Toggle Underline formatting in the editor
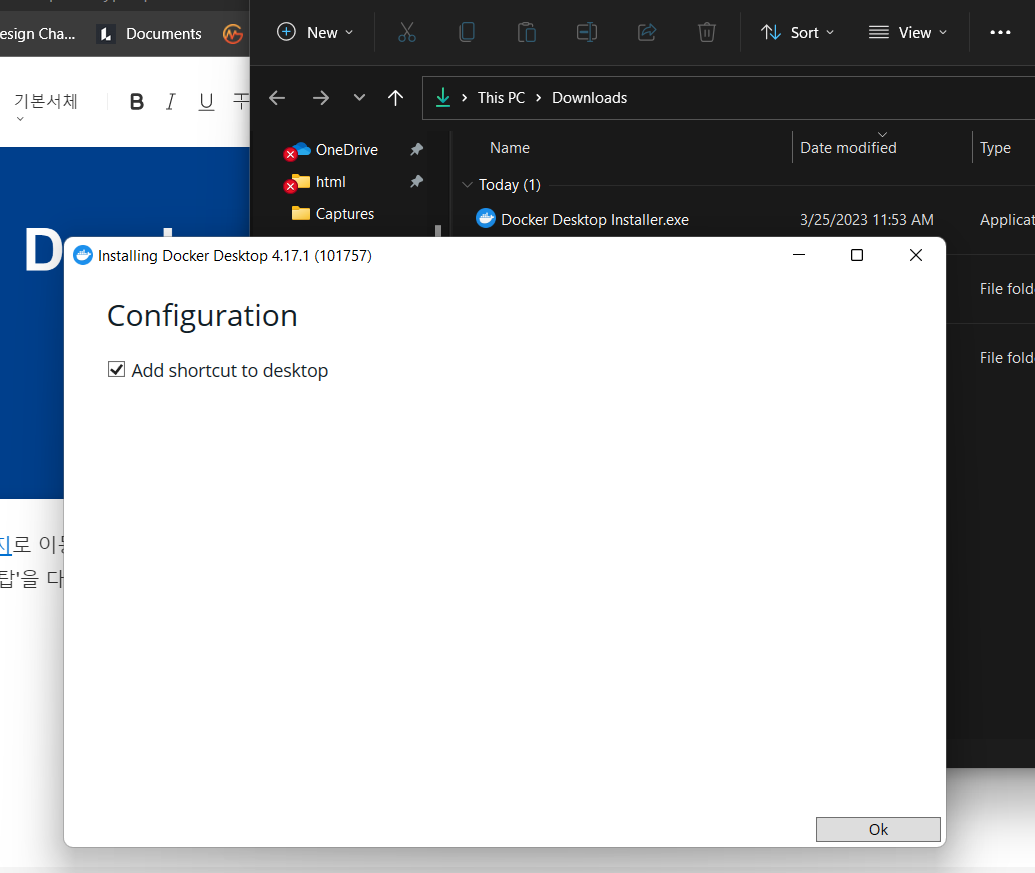 (207, 102)
